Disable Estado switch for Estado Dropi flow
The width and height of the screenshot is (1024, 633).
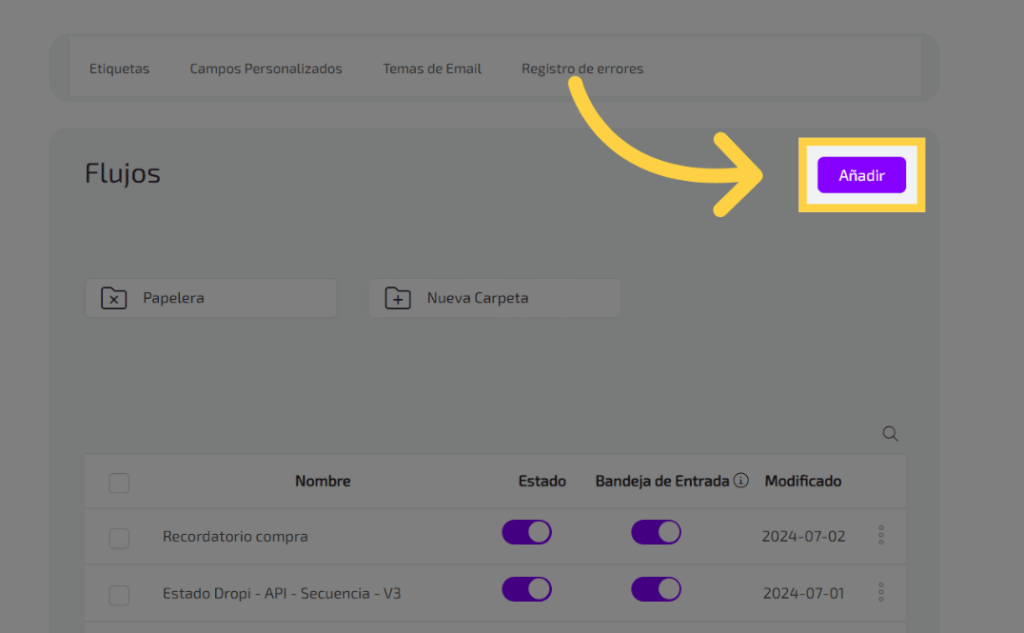pos(526,590)
